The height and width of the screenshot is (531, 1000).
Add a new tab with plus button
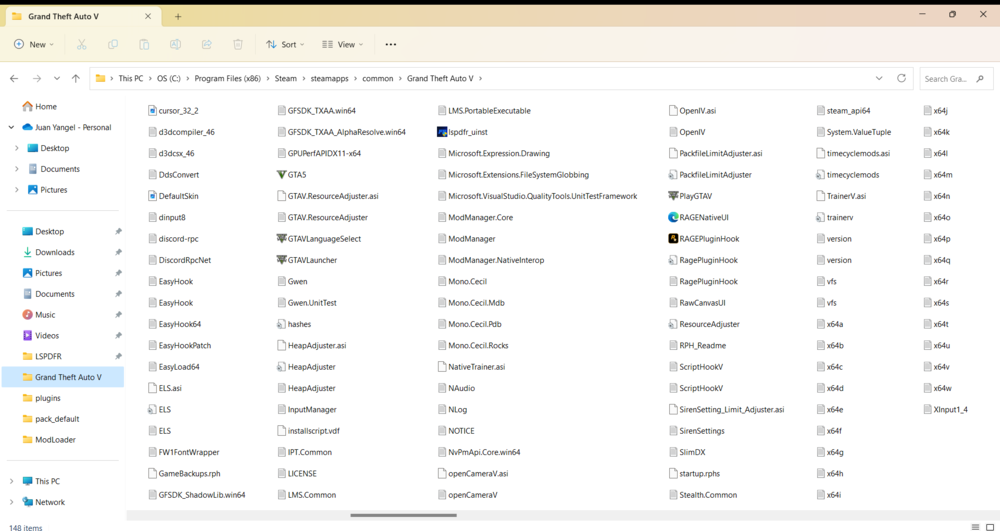[x=178, y=17]
